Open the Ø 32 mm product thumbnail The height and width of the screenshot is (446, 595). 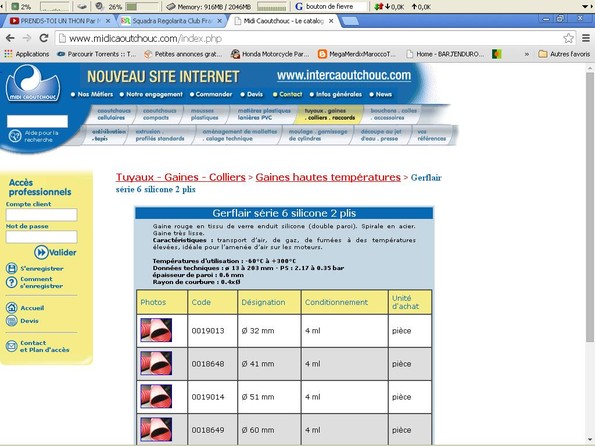[156, 330]
